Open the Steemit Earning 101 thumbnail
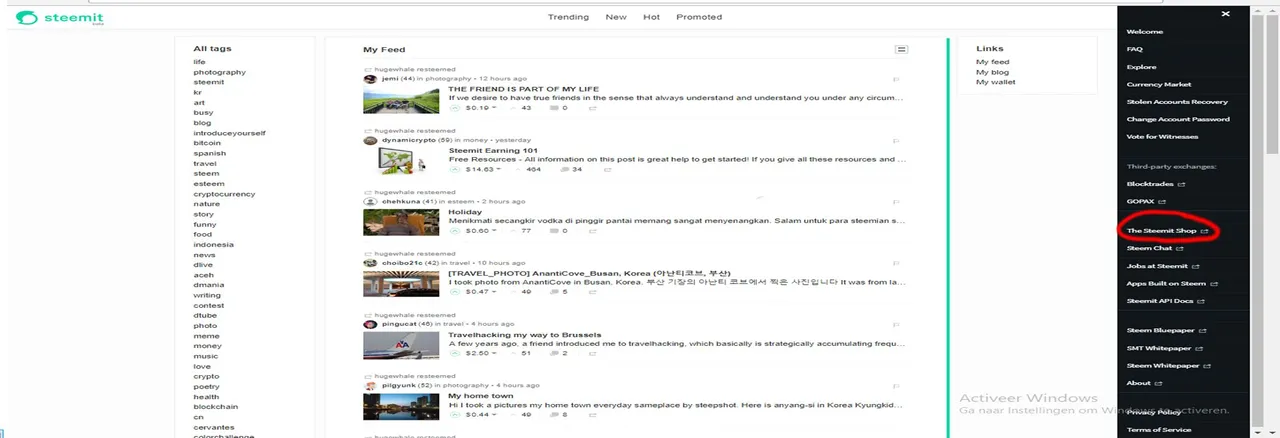This screenshot has height=438, width=1280. point(401,161)
